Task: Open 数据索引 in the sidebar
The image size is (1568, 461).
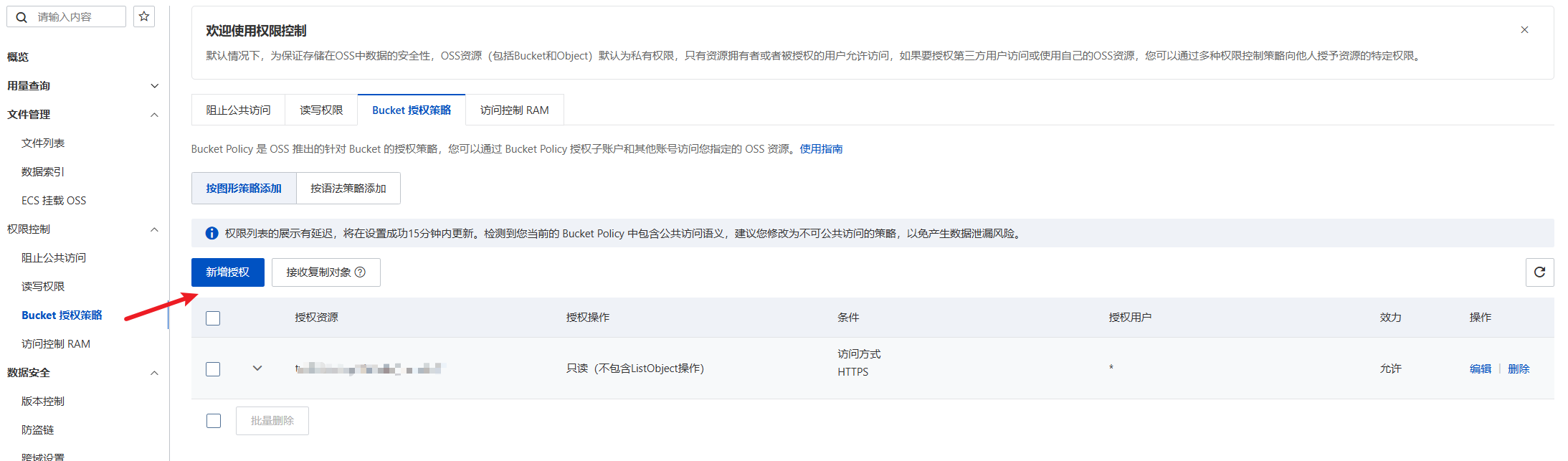Action: click(43, 172)
